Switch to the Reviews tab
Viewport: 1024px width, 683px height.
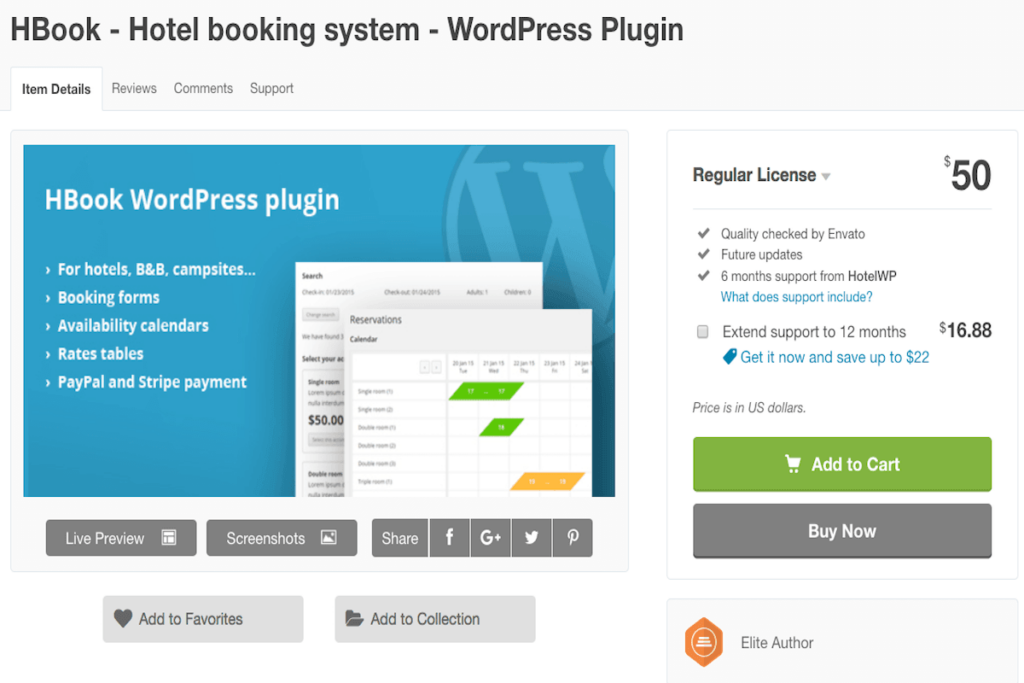click(134, 88)
